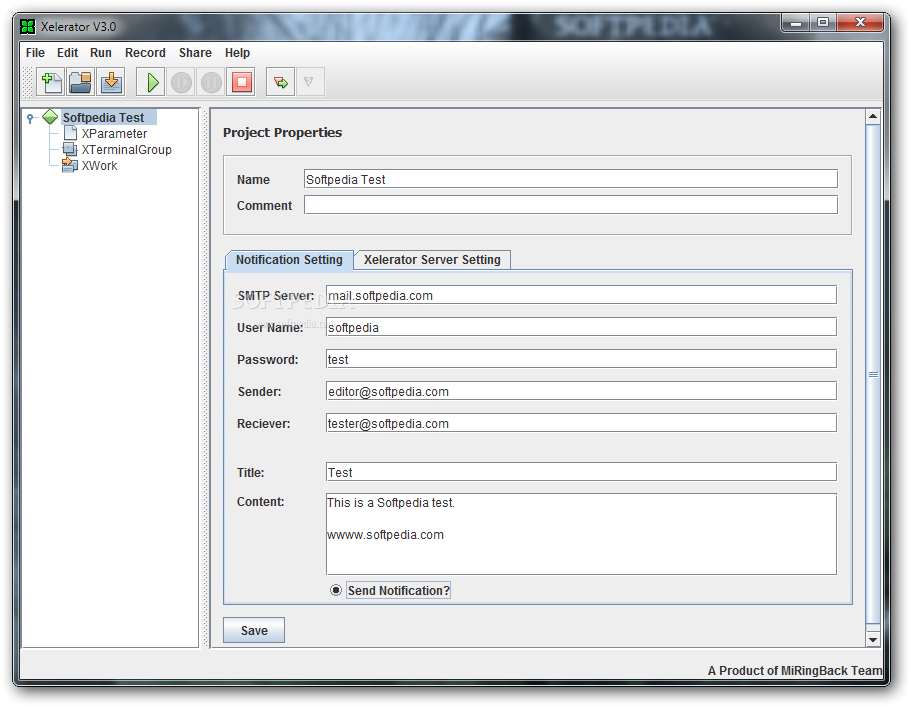This screenshot has height=707, width=911.
Task: Click the Title input field
Action: pyautogui.click(x=581, y=472)
